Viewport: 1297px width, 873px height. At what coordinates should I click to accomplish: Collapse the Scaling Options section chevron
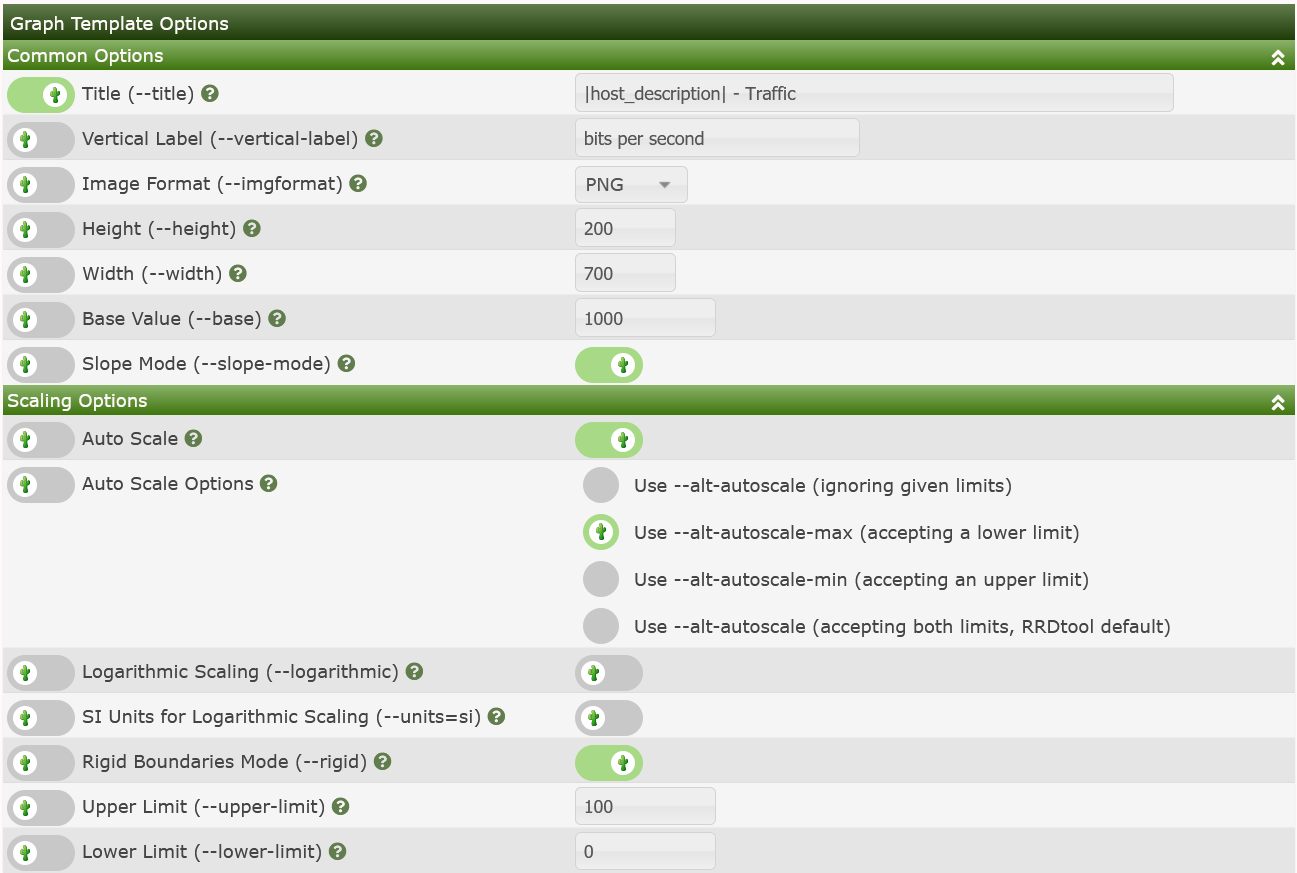1278,402
